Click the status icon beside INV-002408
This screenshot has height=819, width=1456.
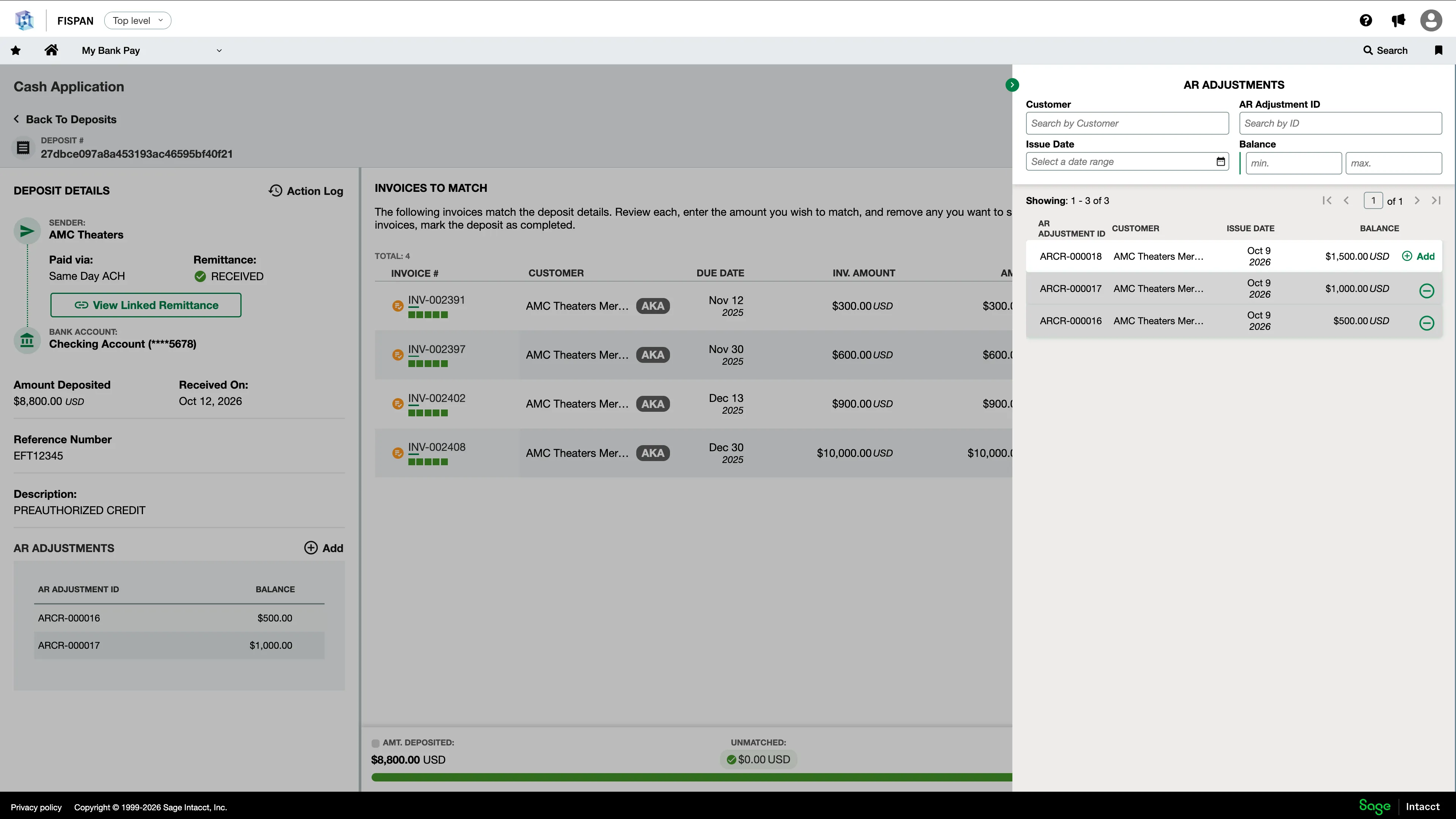[x=398, y=453]
